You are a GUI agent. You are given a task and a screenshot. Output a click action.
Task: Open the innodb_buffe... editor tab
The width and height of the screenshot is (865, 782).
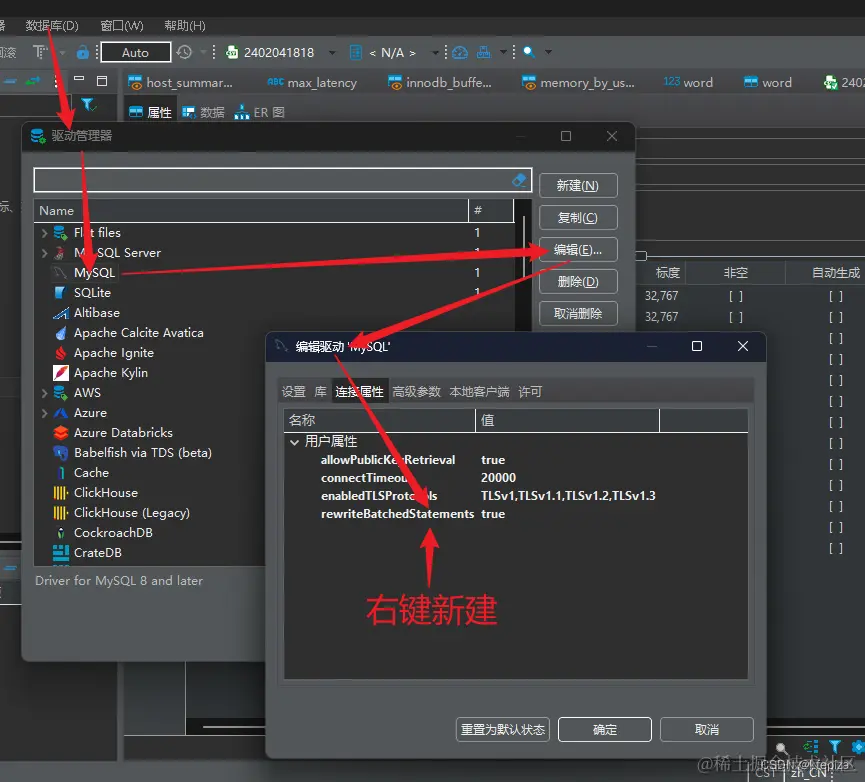[440, 83]
